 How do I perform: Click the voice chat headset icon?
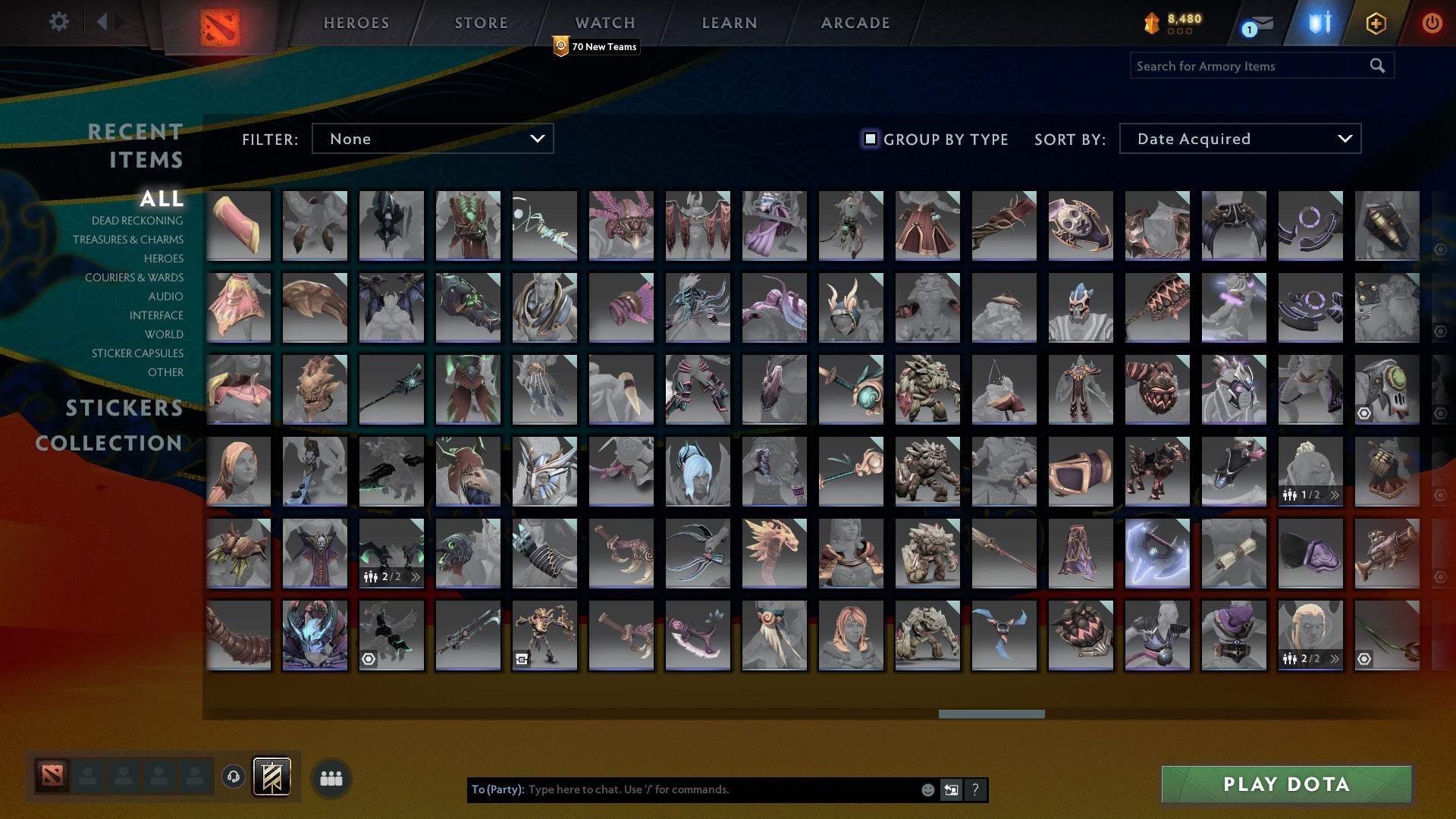pyautogui.click(x=231, y=778)
